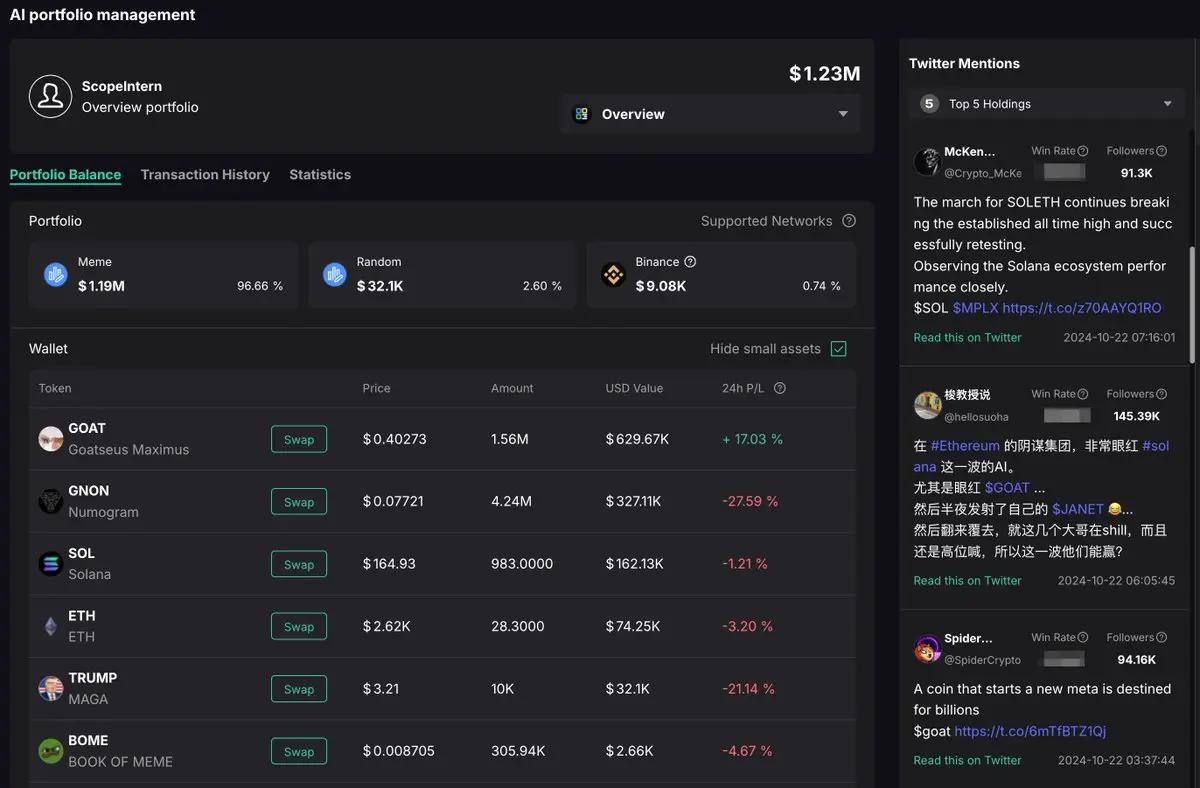Image resolution: width=1200 pixels, height=788 pixels.
Task: Click TRUMP's -21.14 % P/L value
Action: pos(748,689)
